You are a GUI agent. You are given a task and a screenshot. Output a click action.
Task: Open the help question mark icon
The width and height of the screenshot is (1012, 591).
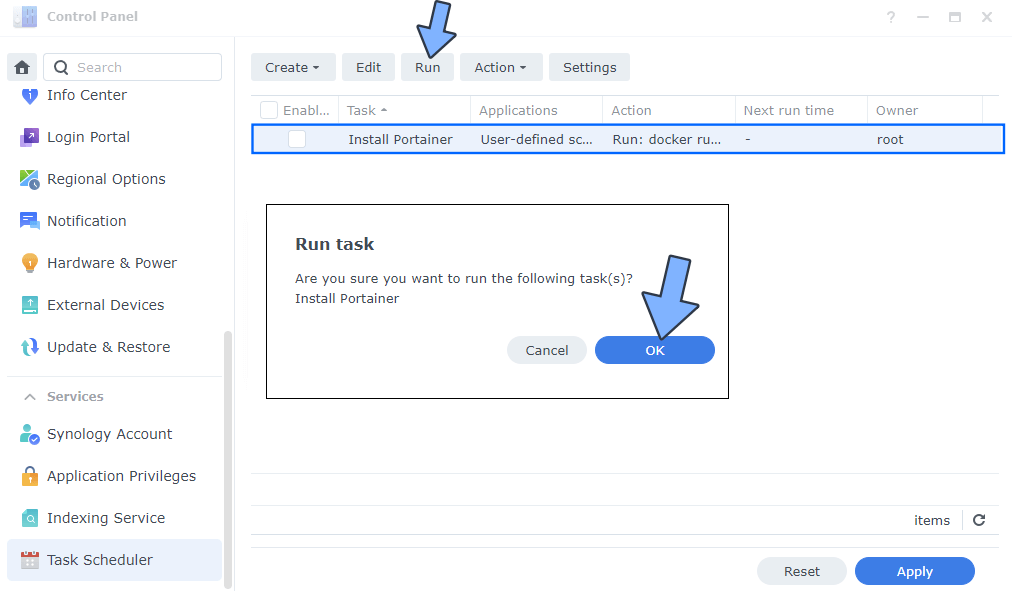tap(890, 17)
